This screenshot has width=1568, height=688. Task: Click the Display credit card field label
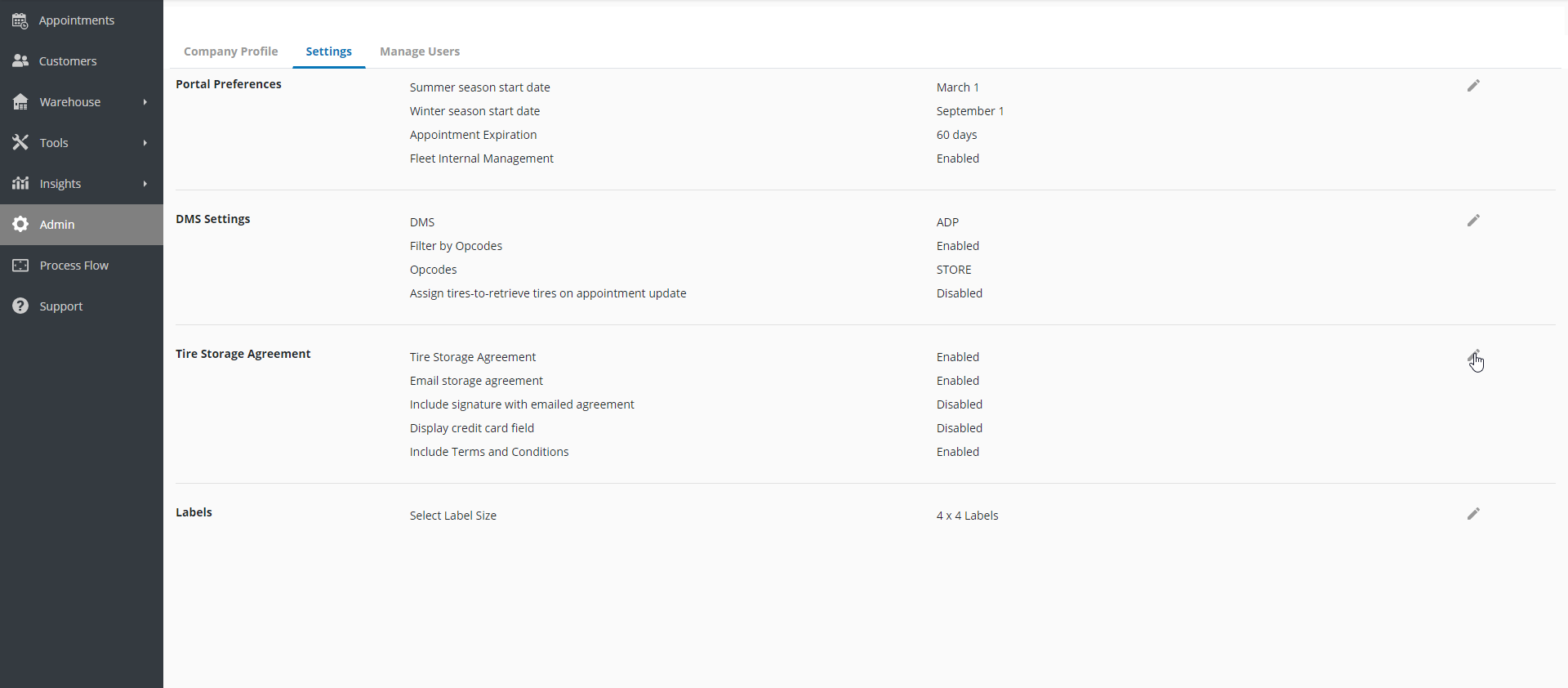[472, 428]
